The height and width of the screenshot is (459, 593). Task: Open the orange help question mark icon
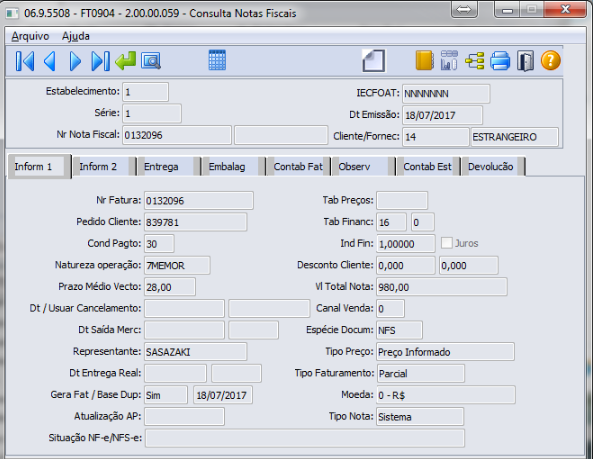[x=551, y=60]
